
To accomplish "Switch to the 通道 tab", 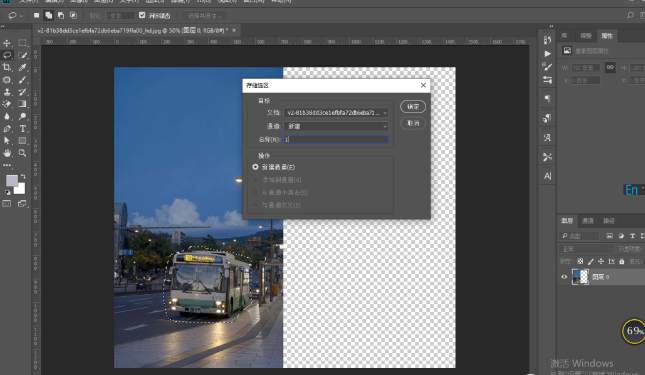I will (x=588, y=221).
